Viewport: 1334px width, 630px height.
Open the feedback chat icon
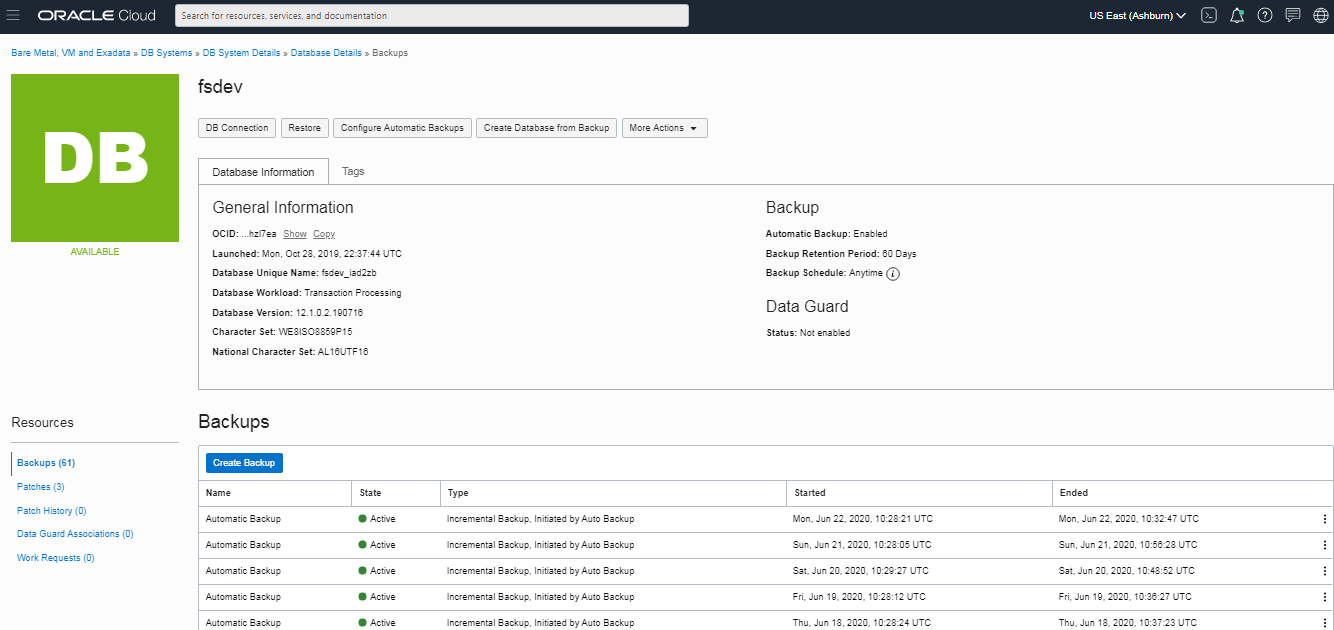point(1293,15)
